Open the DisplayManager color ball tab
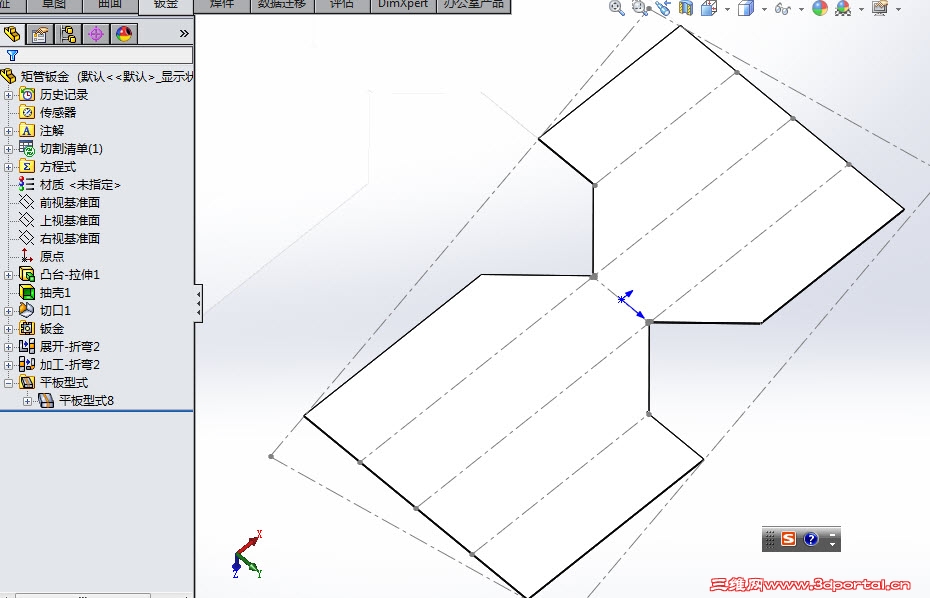Image resolution: width=930 pixels, height=598 pixels. point(123,34)
